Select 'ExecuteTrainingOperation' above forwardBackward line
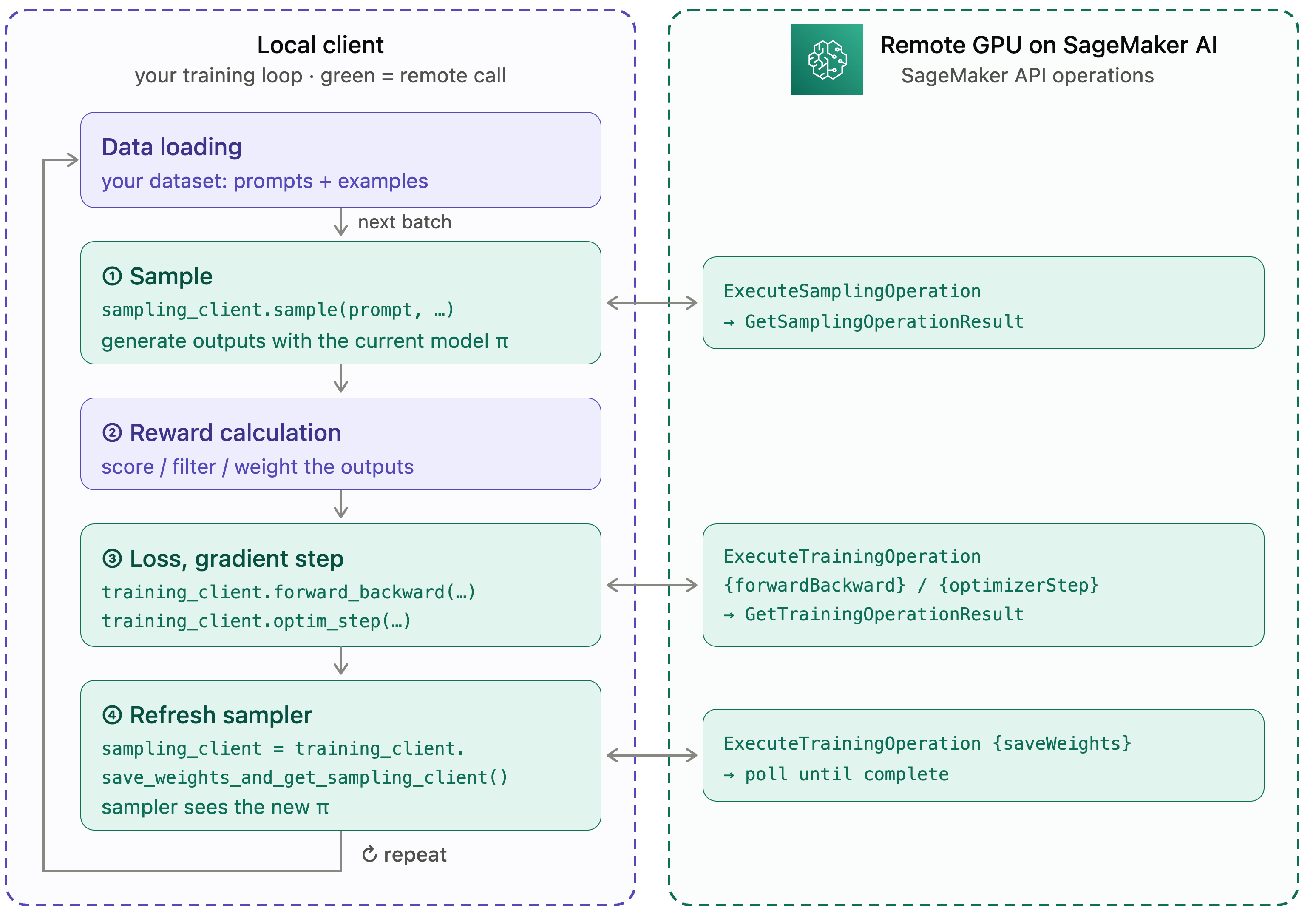The width and height of the screenshot is (1316, 916). point(852,556)
